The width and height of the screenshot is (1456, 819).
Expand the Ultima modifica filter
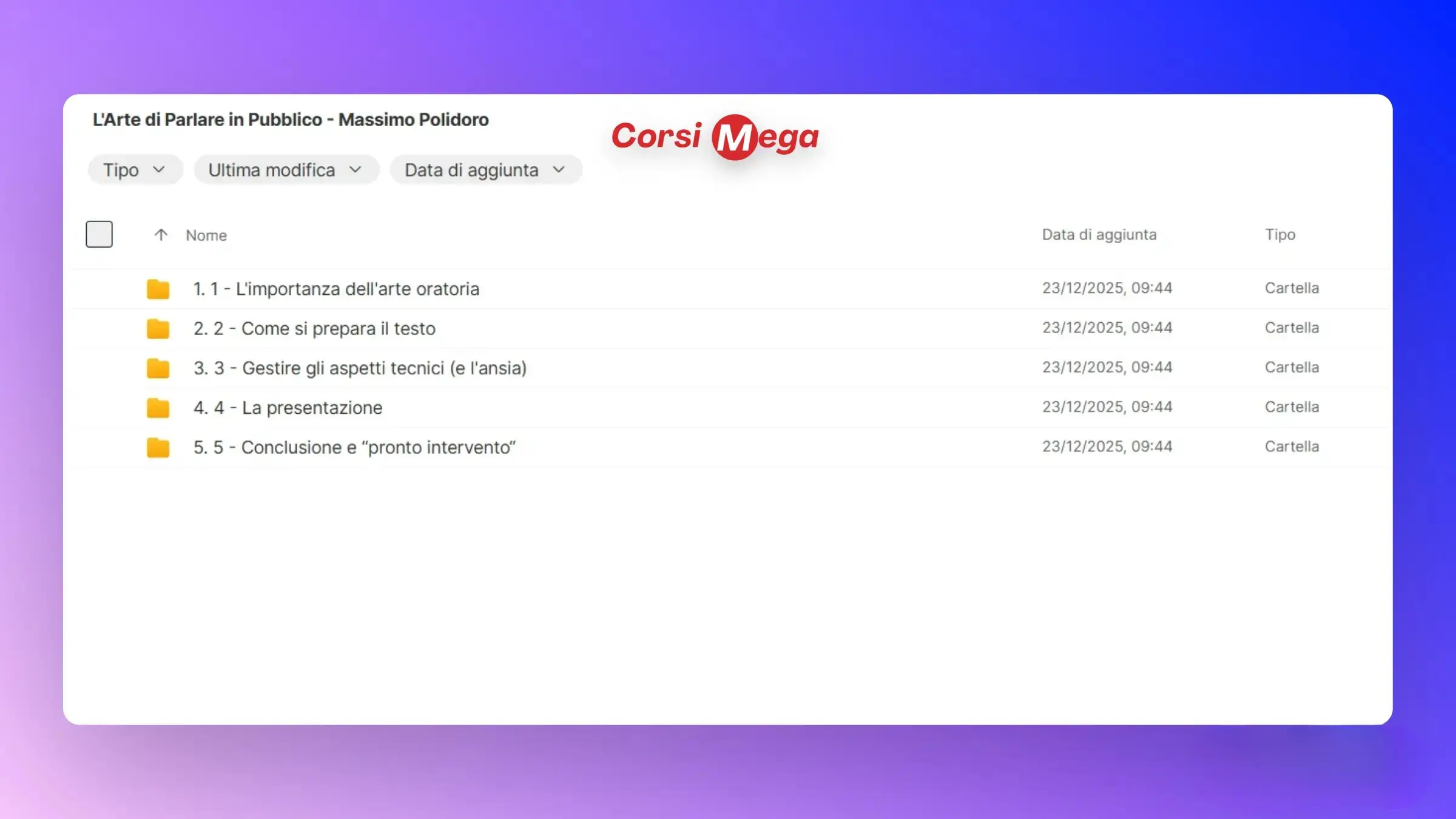(x=286, y=170)
